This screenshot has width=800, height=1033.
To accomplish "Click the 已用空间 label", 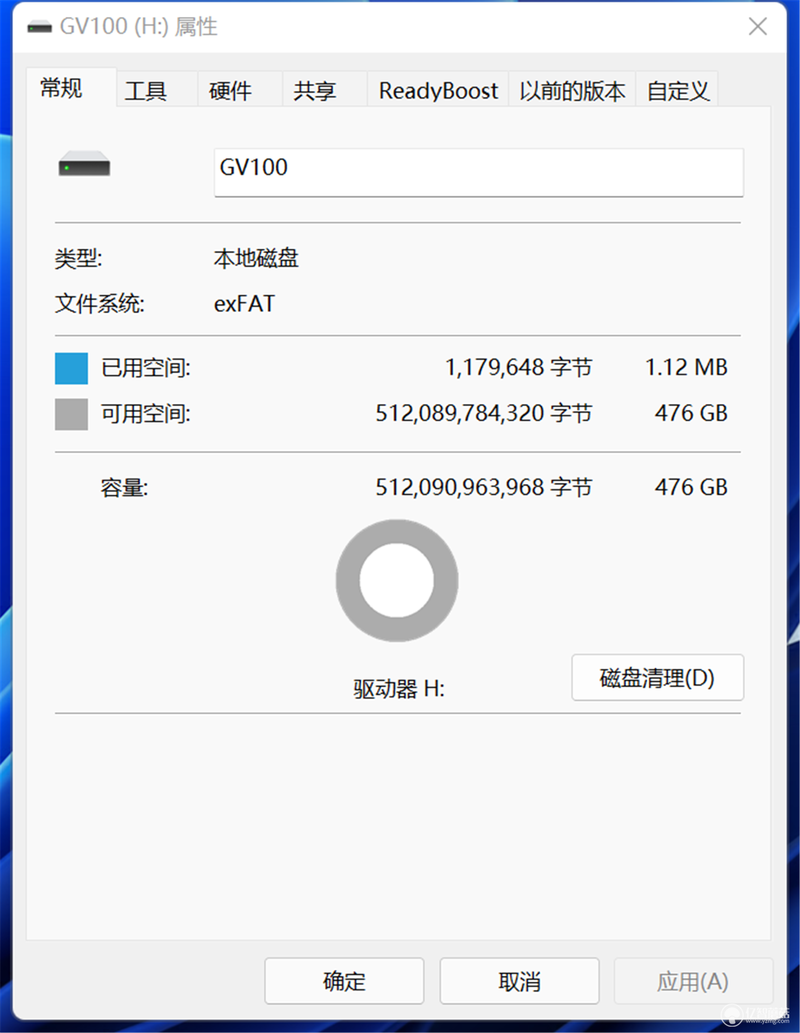I will [146, 368].
